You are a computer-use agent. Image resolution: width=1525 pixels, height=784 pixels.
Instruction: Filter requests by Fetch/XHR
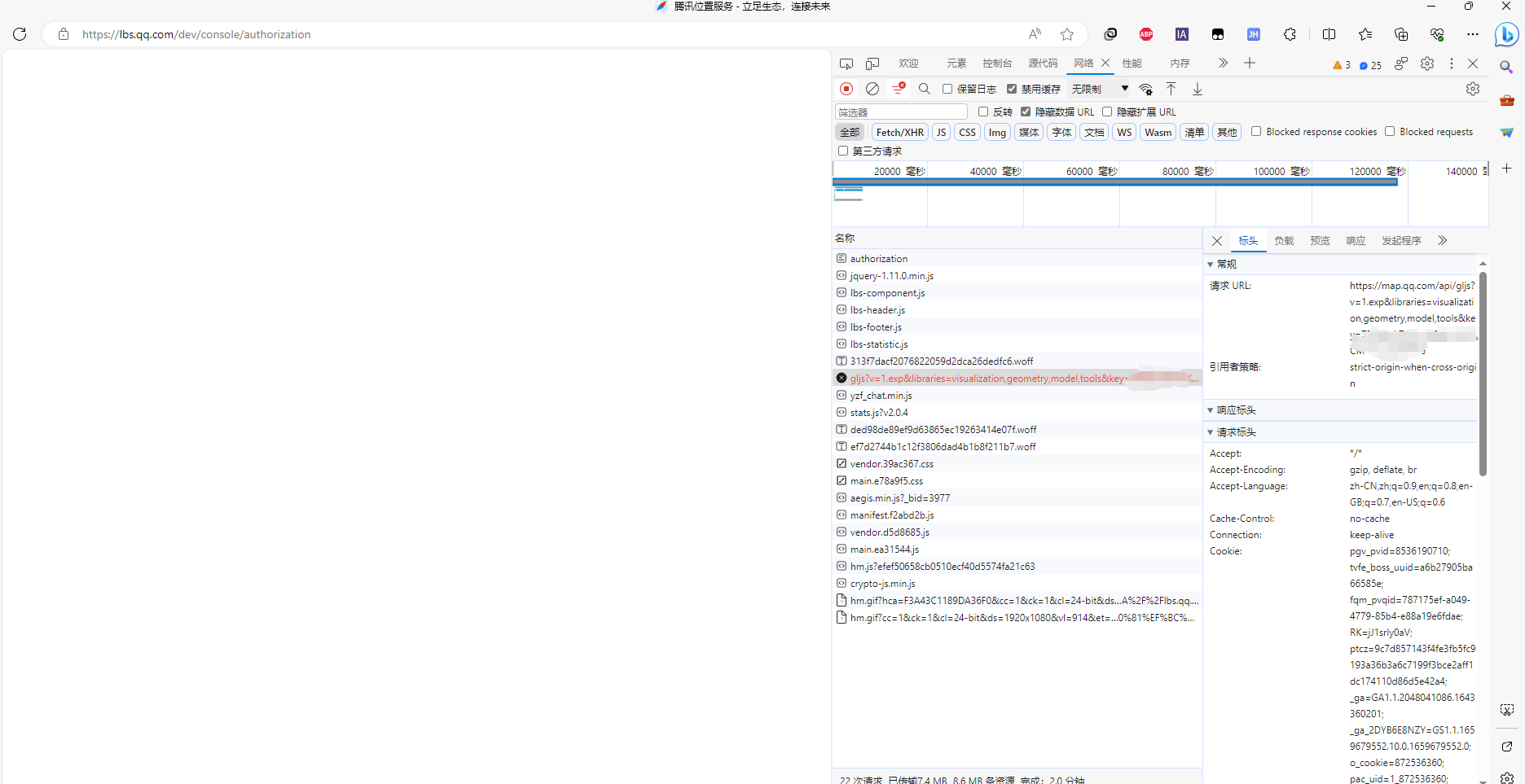click(x=900, y=132)
